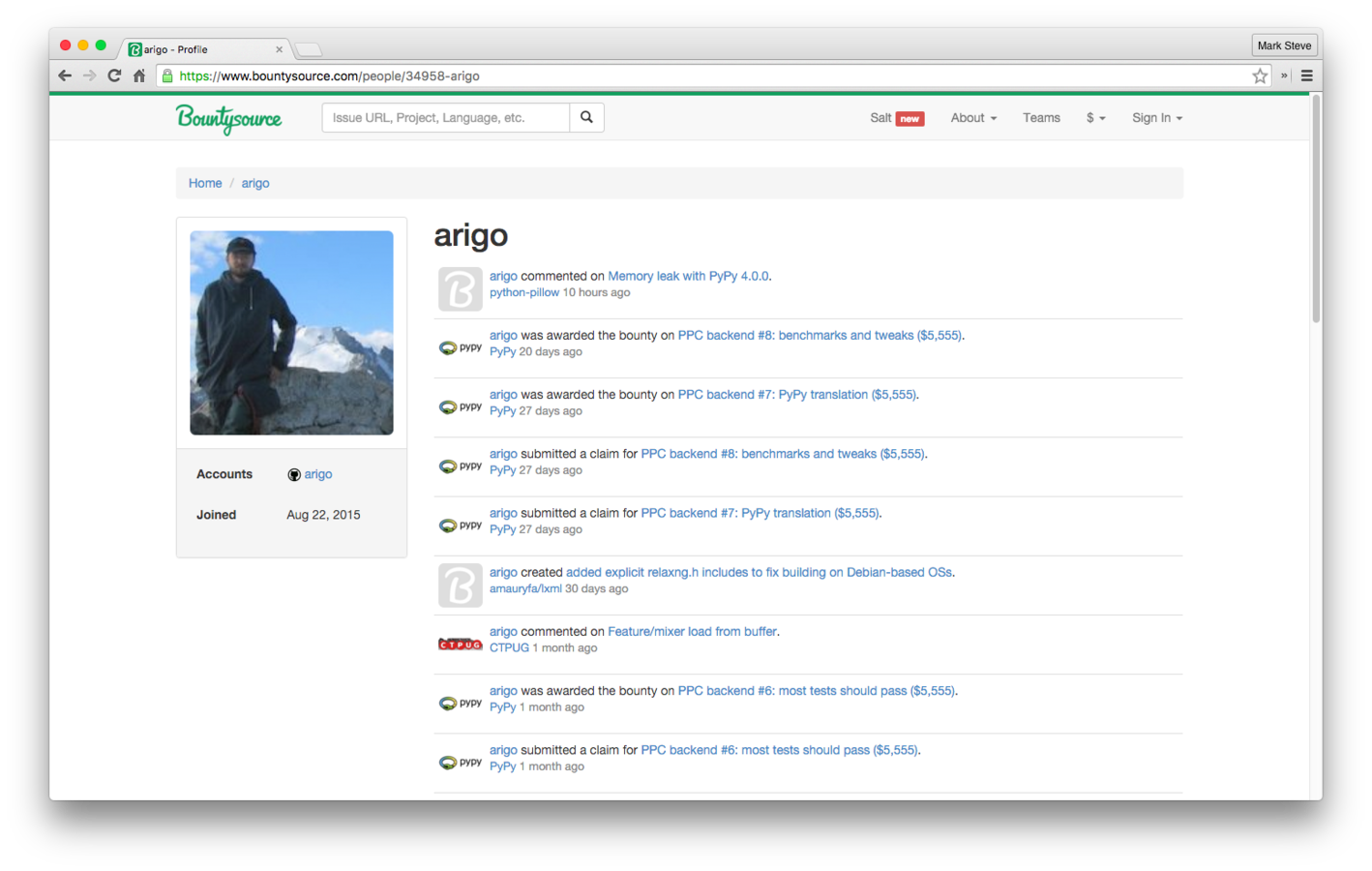Screen dimensions: 1372x871
Task: Click arigo name in Feature/mixer comment entry
Action: tap(503, 631)
